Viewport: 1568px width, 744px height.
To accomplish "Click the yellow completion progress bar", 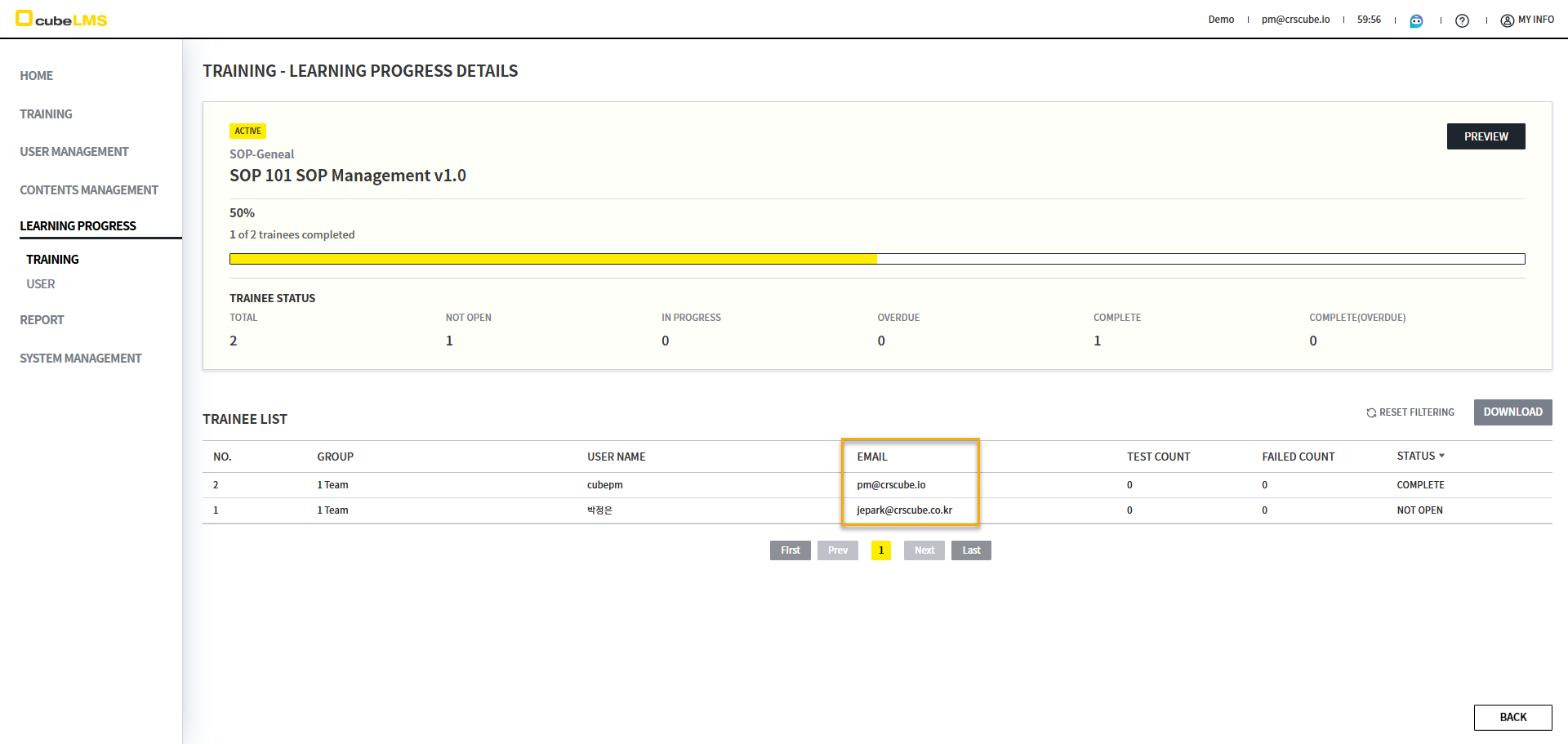I will [x=553, y=259].
